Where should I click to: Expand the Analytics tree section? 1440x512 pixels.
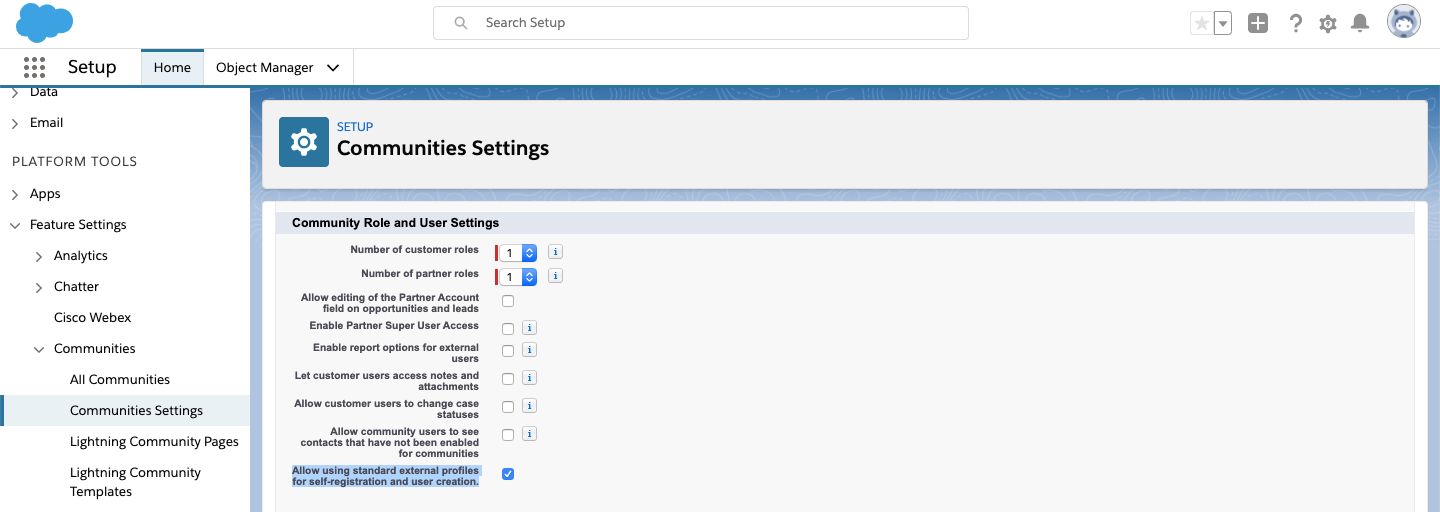[39, 256]
